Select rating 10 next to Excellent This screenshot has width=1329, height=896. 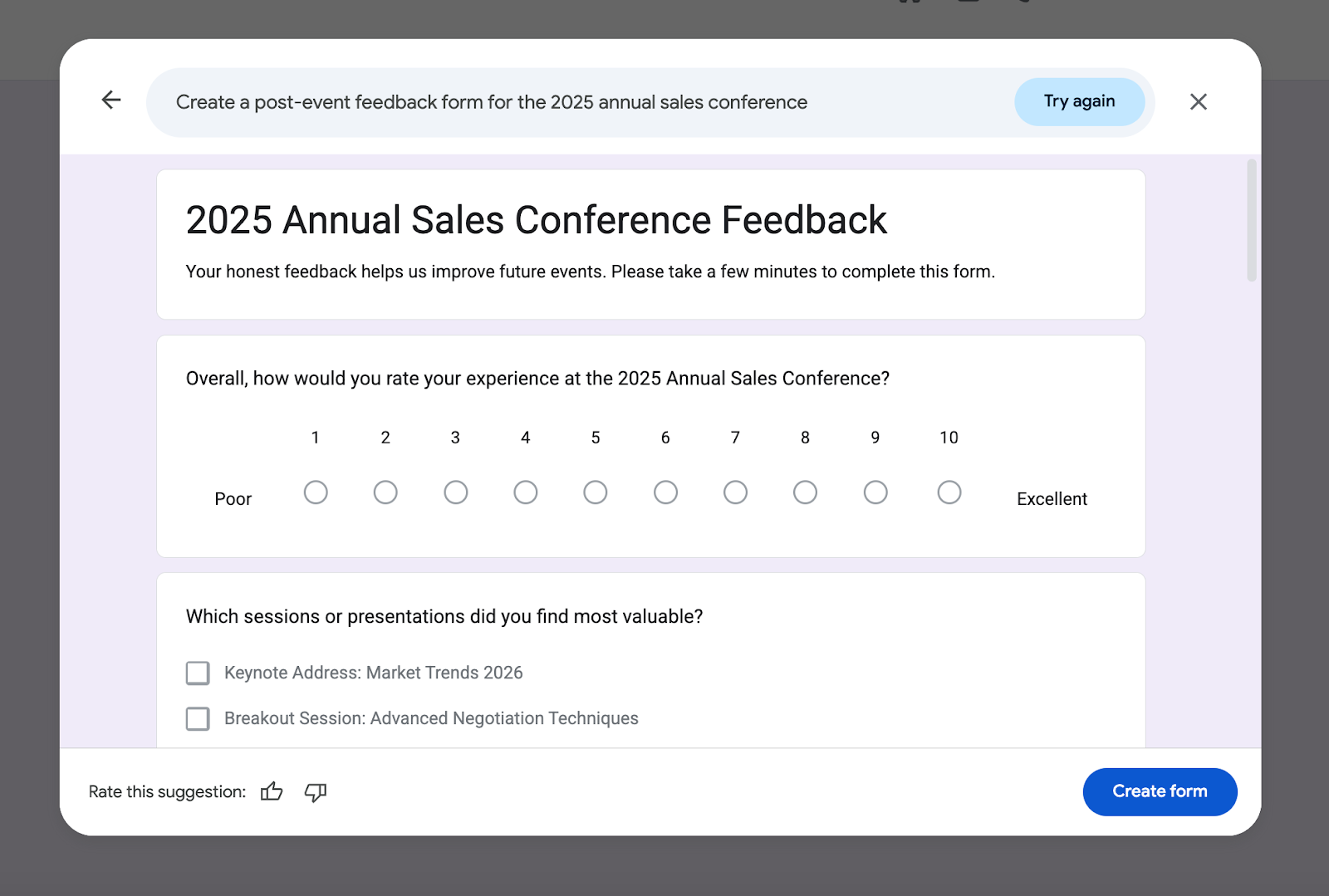click(x=949, y=492)
